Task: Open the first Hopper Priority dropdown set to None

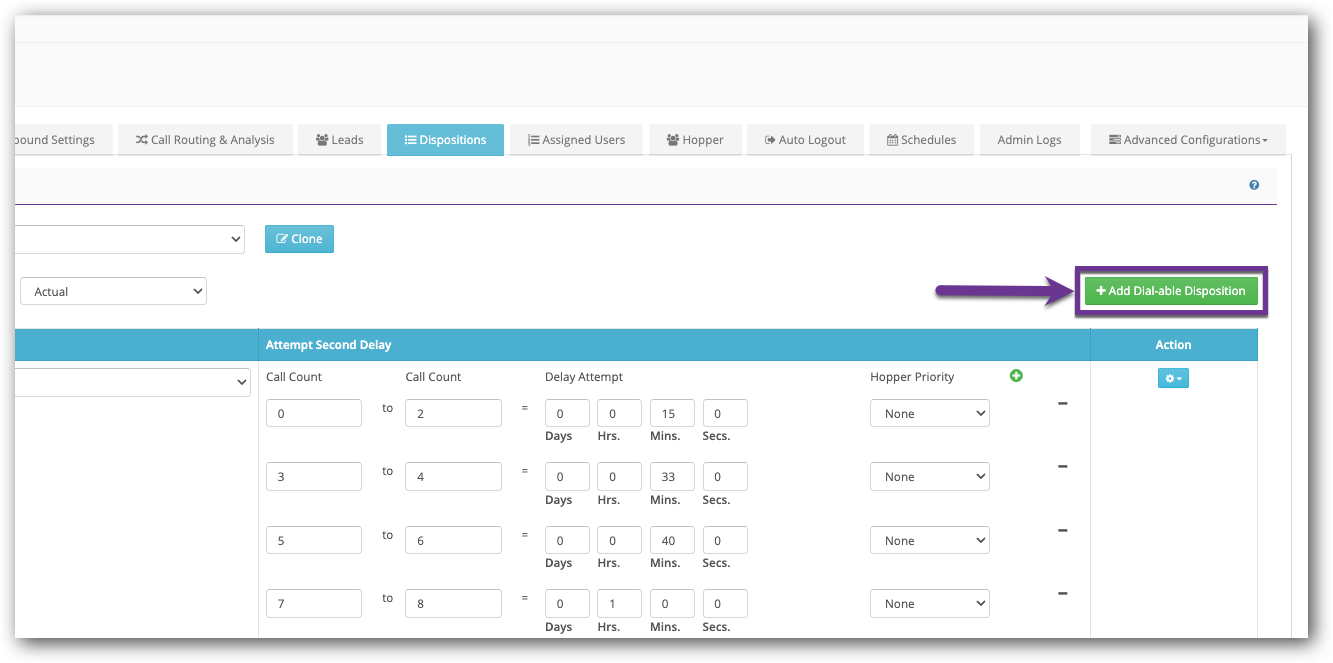Action: (x=929, y=412)
